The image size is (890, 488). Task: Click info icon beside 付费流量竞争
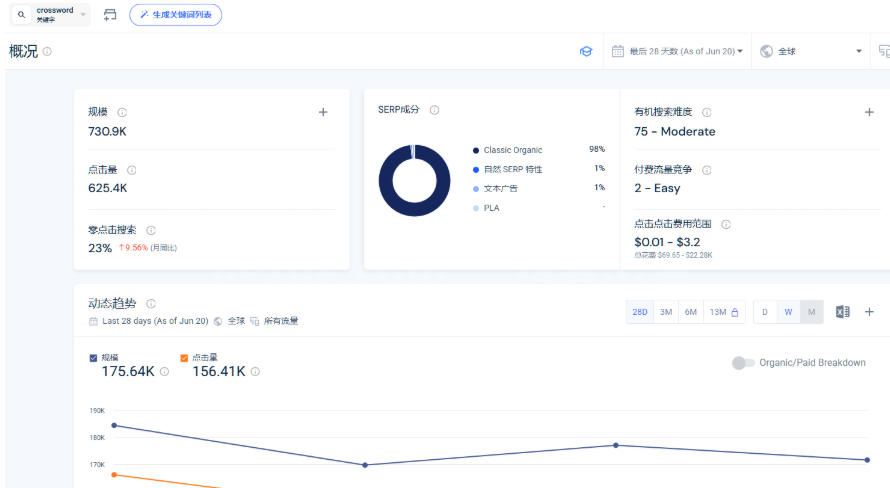pos(707,170)
